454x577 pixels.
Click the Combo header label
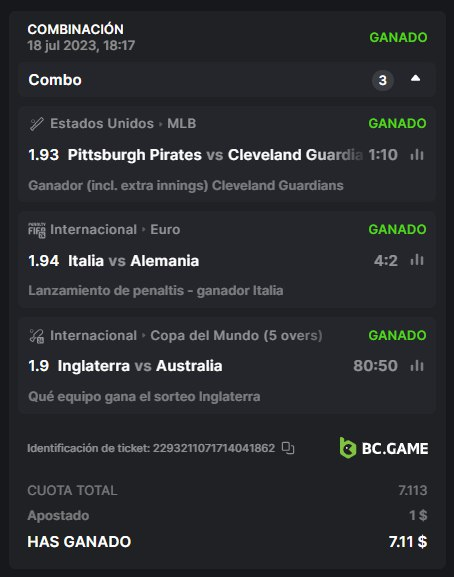(55, 80)
